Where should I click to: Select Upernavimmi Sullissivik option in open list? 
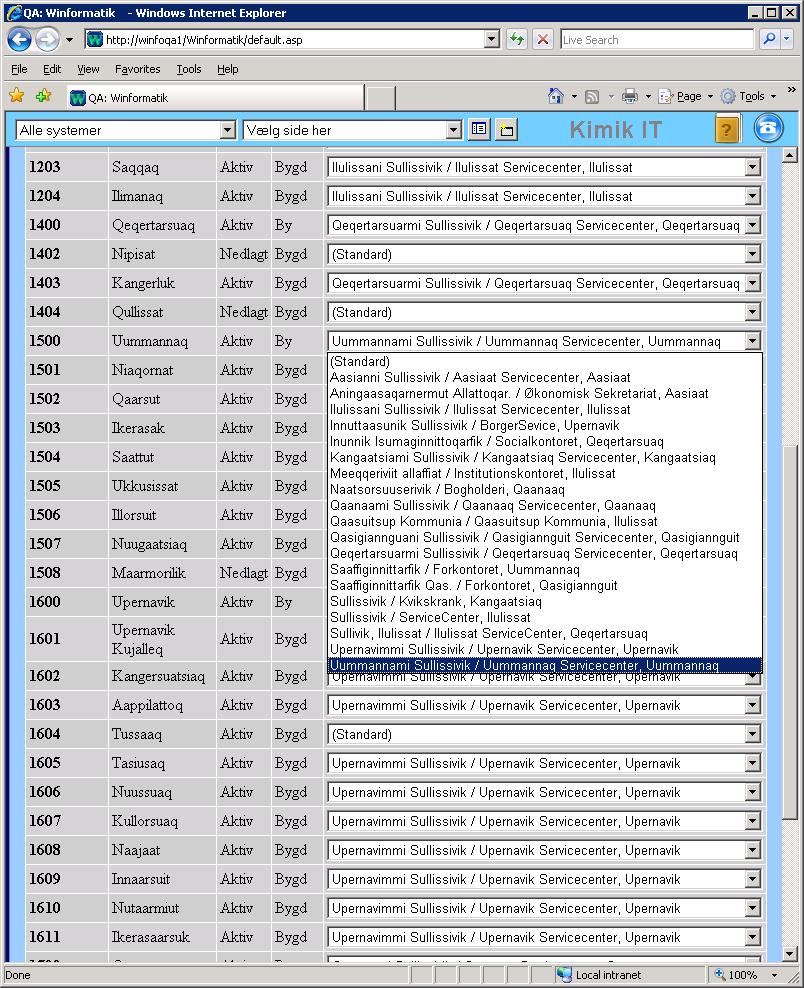pos(545,649)
